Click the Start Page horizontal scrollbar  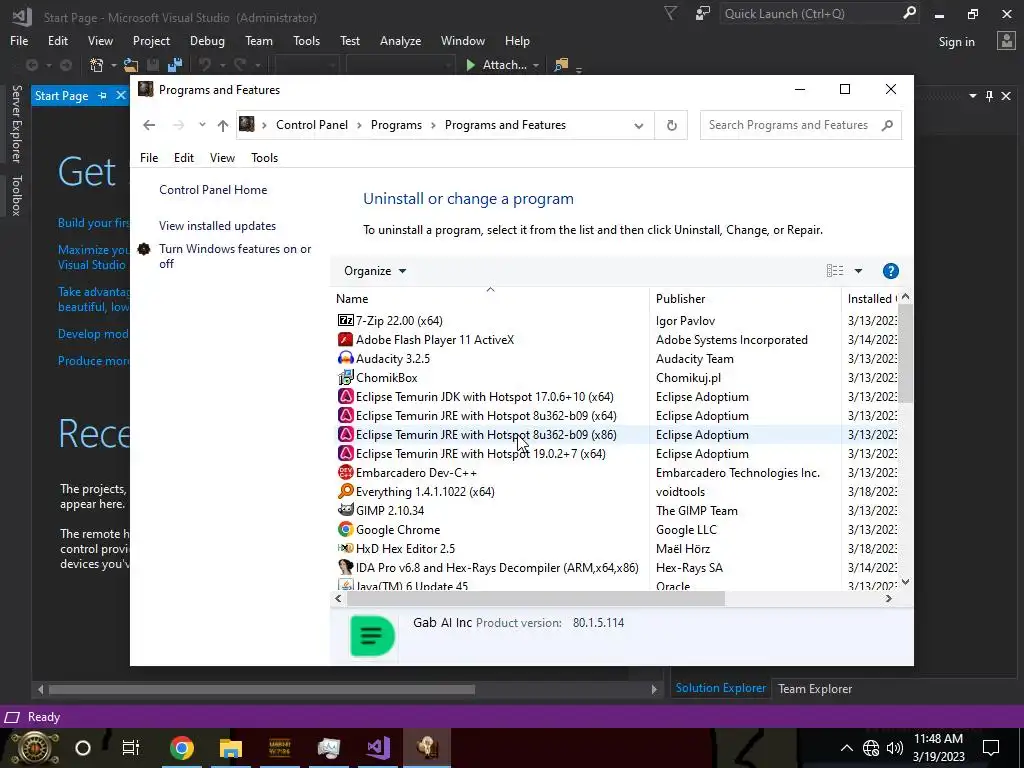261,689
